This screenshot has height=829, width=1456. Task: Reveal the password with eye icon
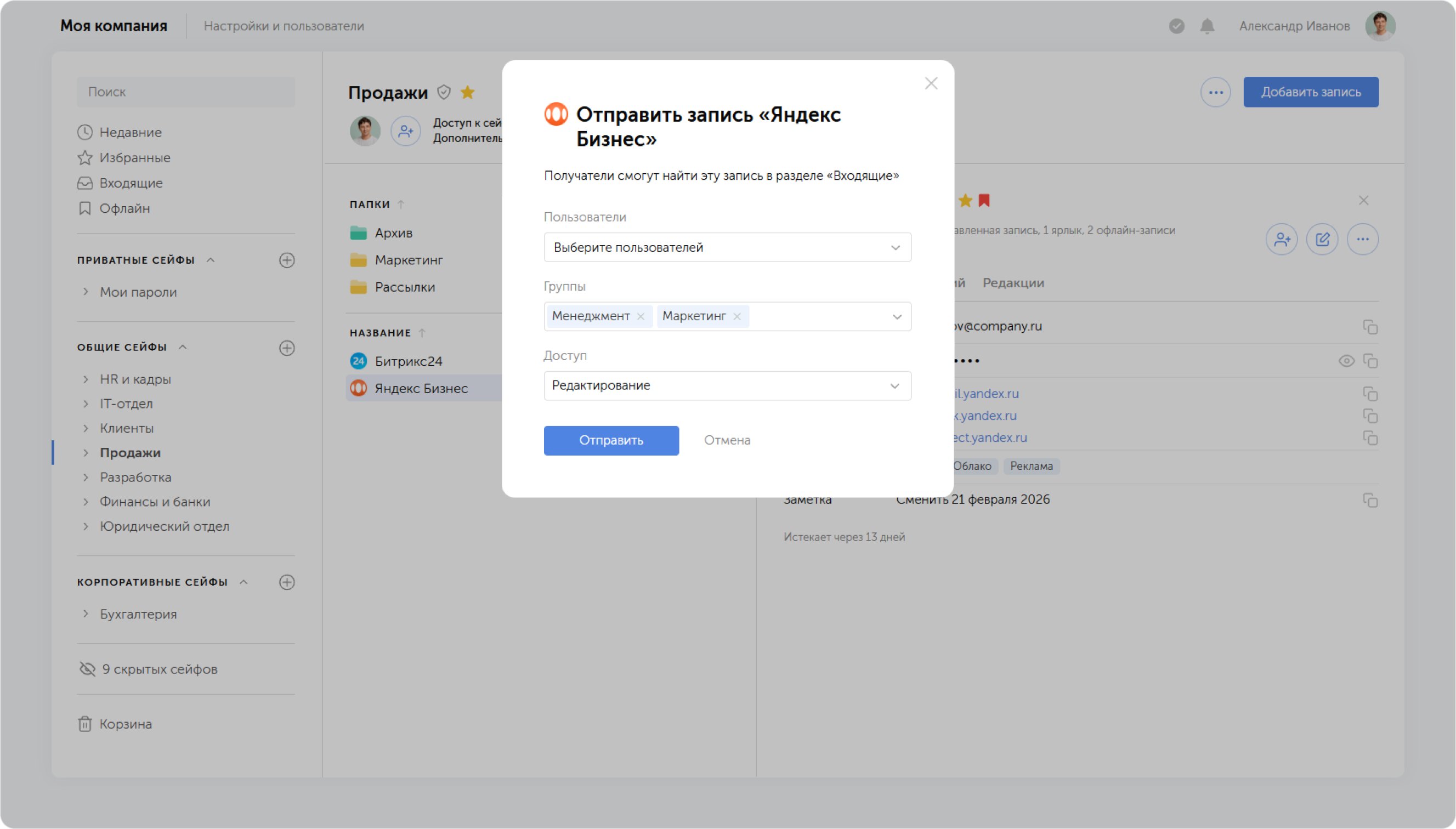click(1346, 361)
